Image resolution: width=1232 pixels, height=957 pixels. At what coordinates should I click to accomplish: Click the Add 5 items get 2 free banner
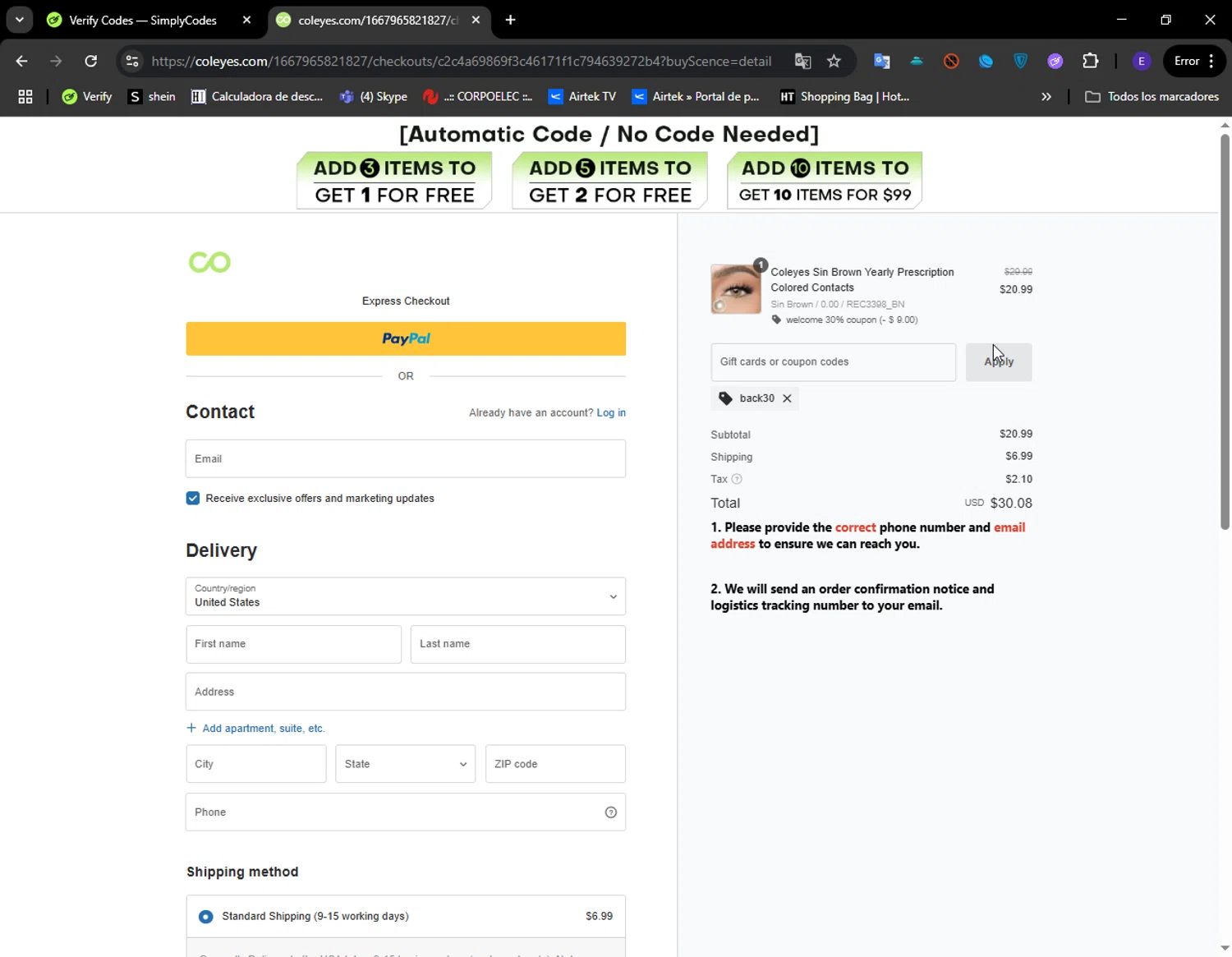609,181
